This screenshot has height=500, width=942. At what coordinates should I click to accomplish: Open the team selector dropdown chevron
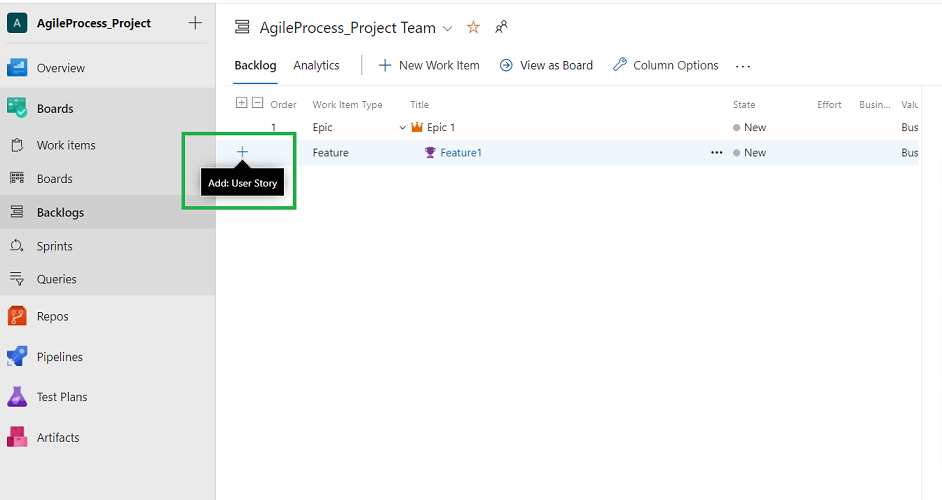(x=447, y=29)
